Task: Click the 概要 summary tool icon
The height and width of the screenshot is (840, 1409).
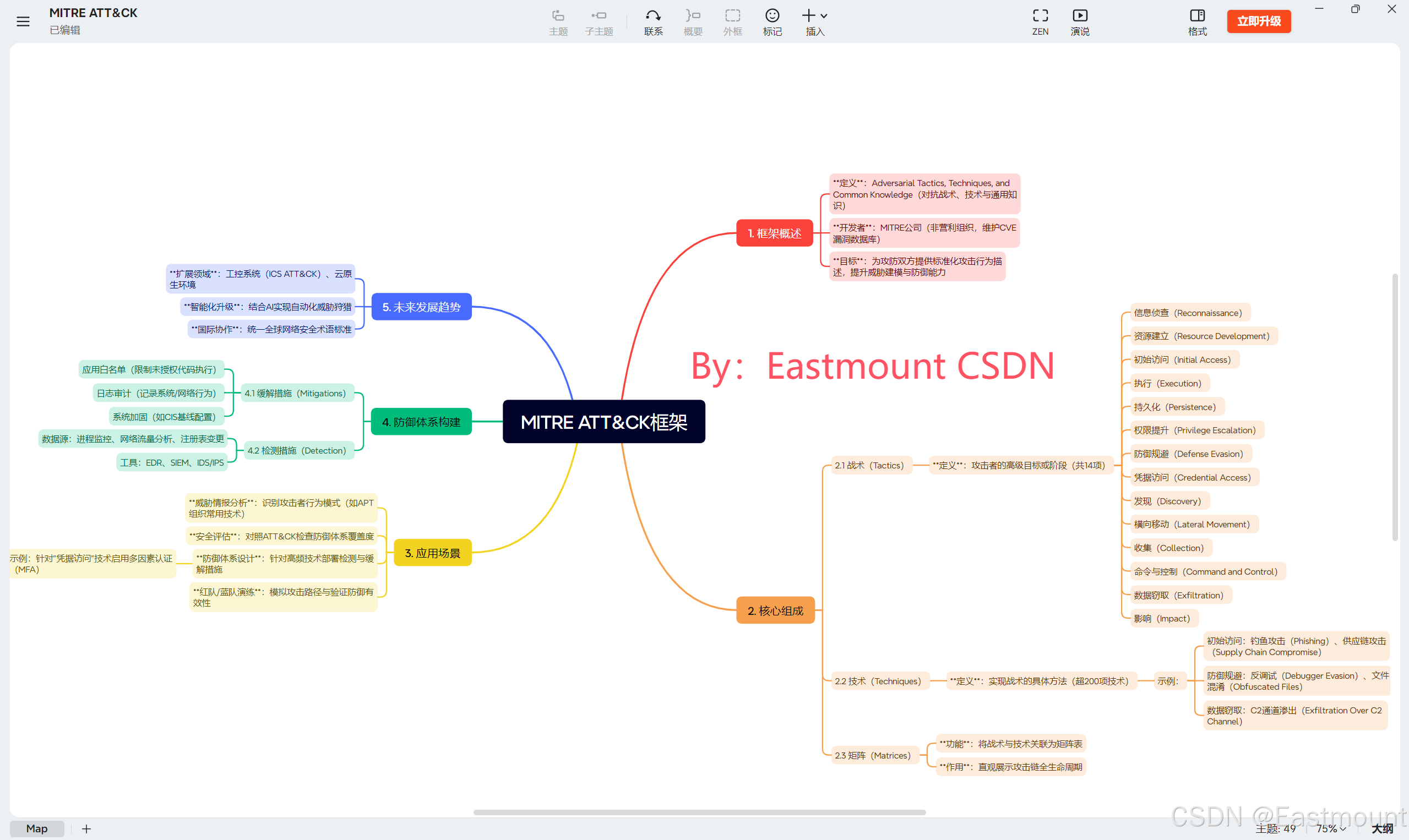Action: click(692, 16)
